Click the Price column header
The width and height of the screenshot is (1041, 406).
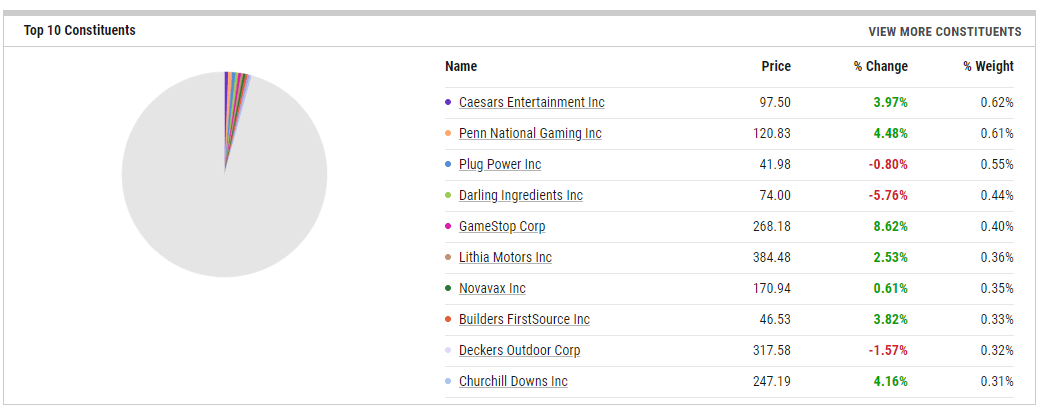coord(776,66)
